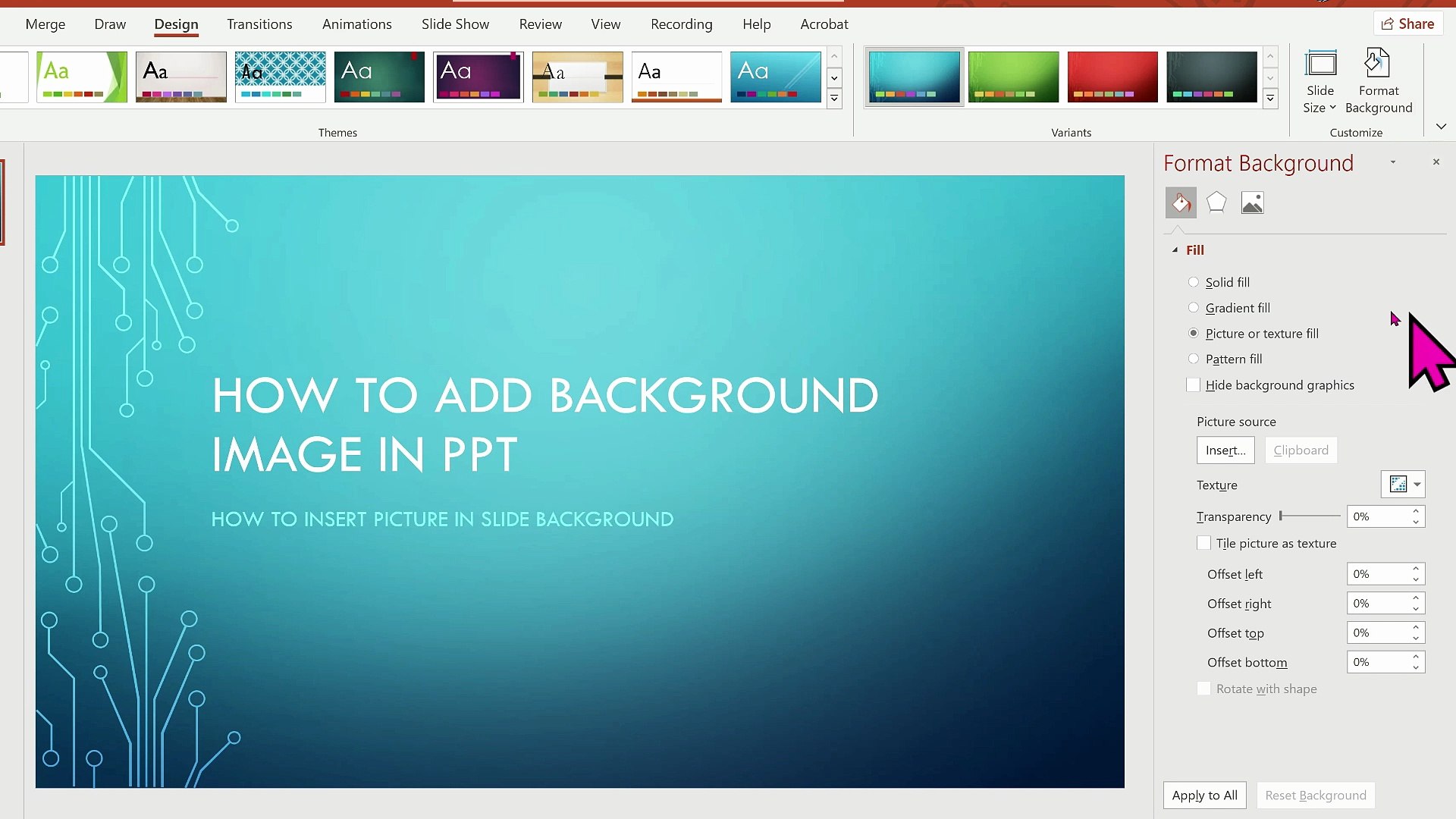Select the Solid fill radio button
Screen dimensions: 1456x819
(x=1194, y=282)
